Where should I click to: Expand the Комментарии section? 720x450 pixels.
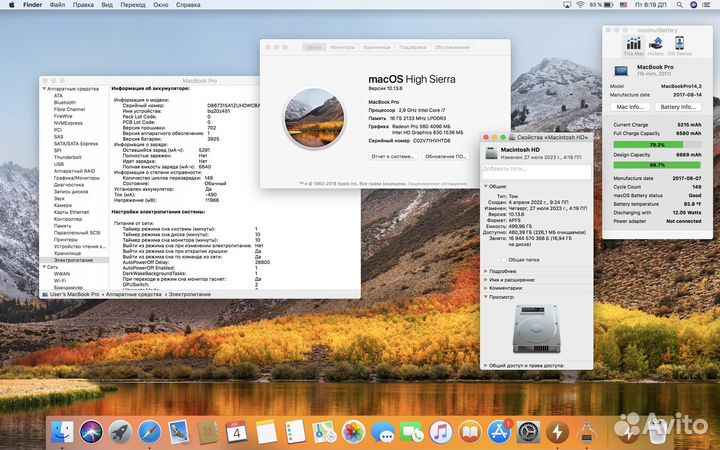pyautogui.click(x=486, y=288)
